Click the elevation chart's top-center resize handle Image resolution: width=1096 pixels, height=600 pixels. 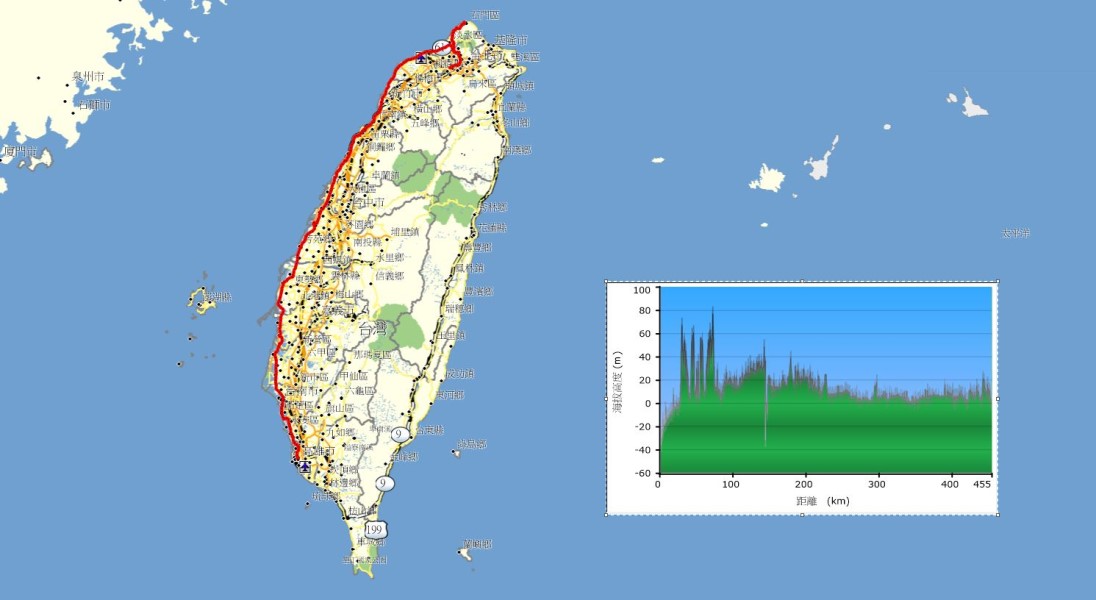coord(802,282)
